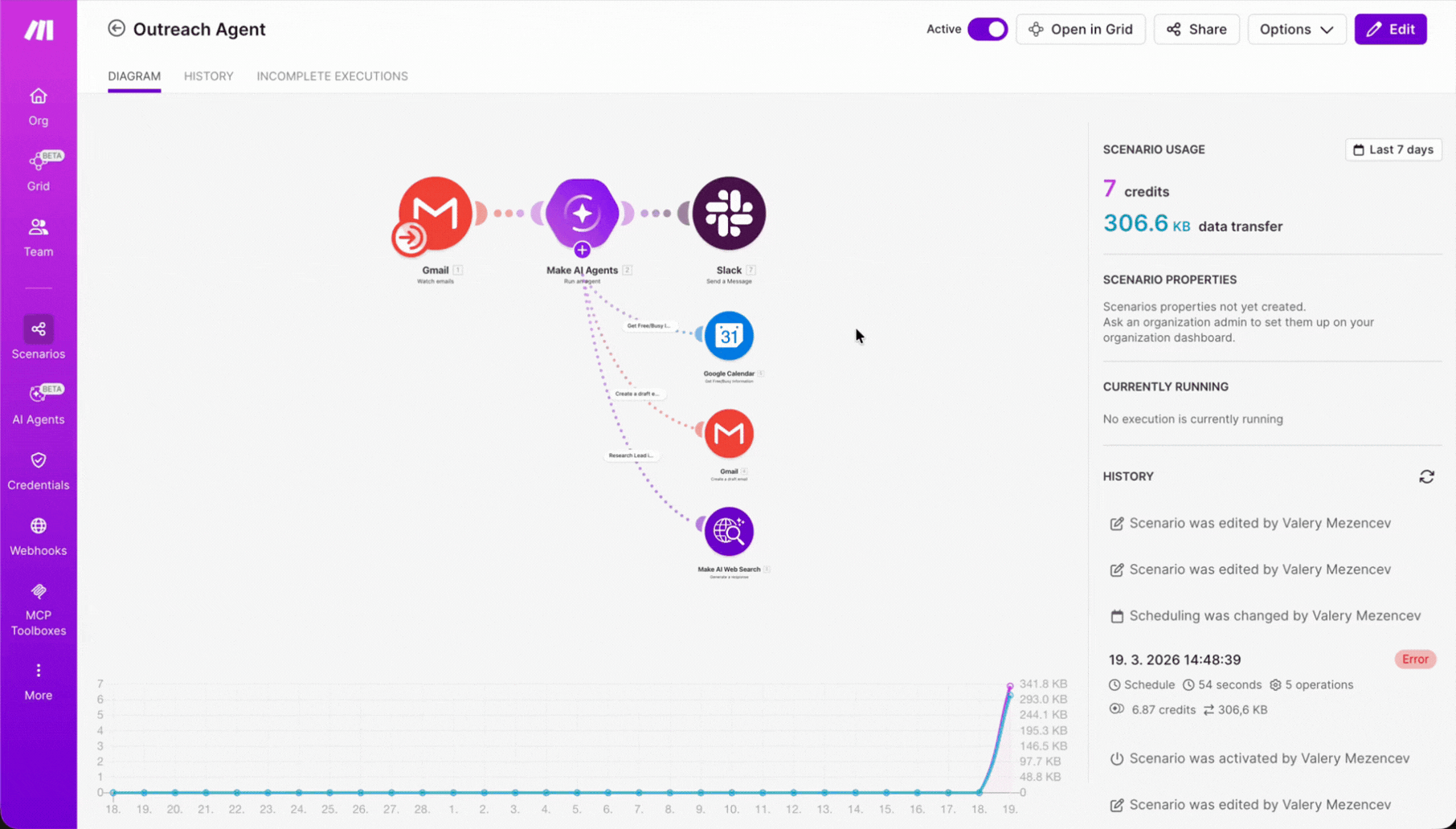
Task: Open the Org home page
Action: pos(39,107)
